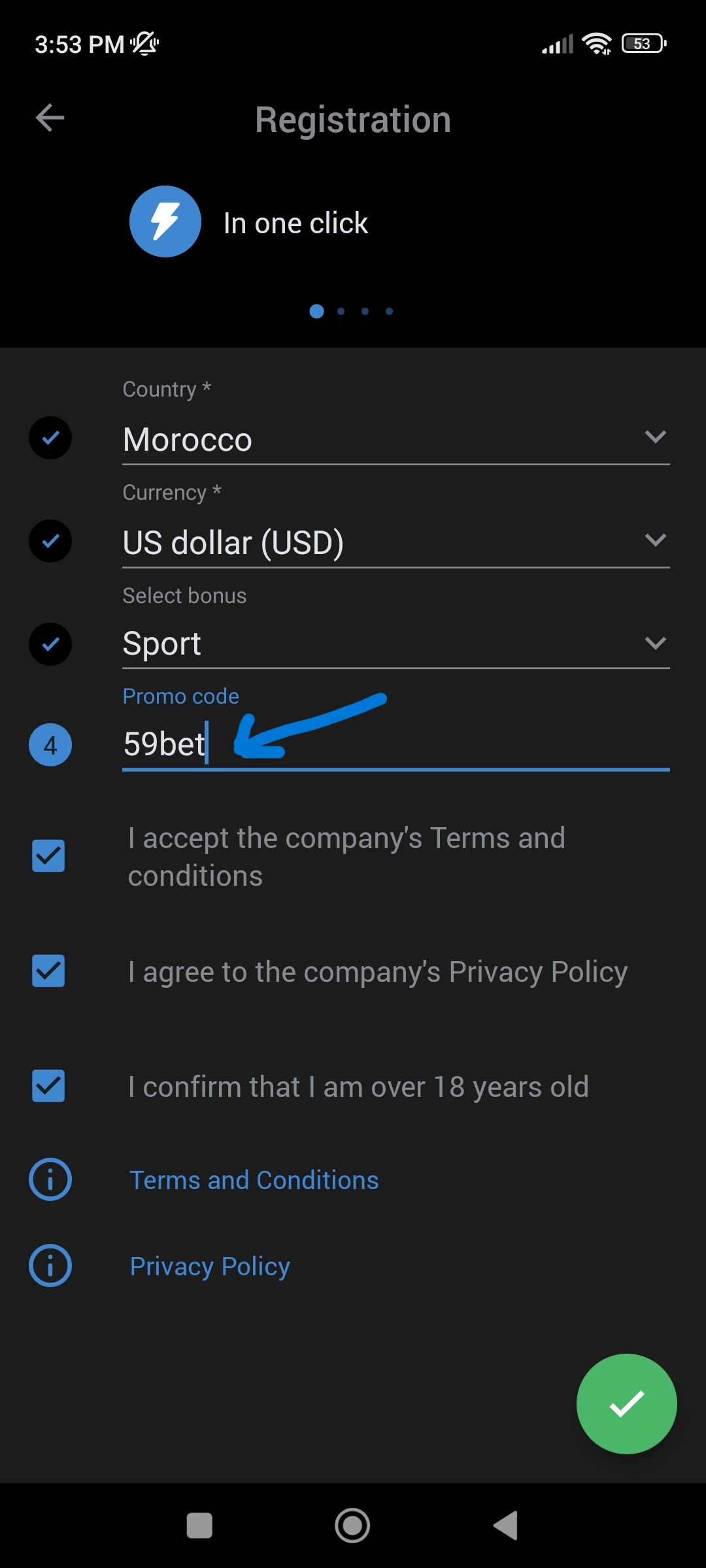This screenshot has height=1568, width=706.
Task: Toggle the Privacy Policy agreement checkbox
Action: coord(48,971)
